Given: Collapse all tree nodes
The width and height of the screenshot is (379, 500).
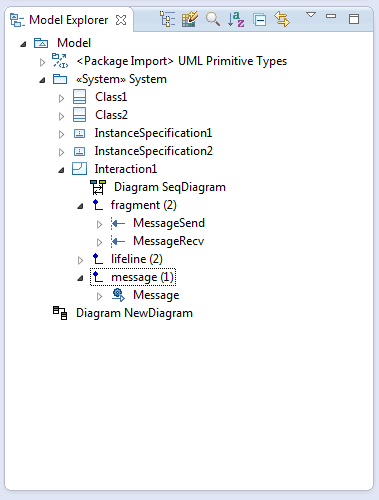Looking at the screenshot, I should coord(259,20).
